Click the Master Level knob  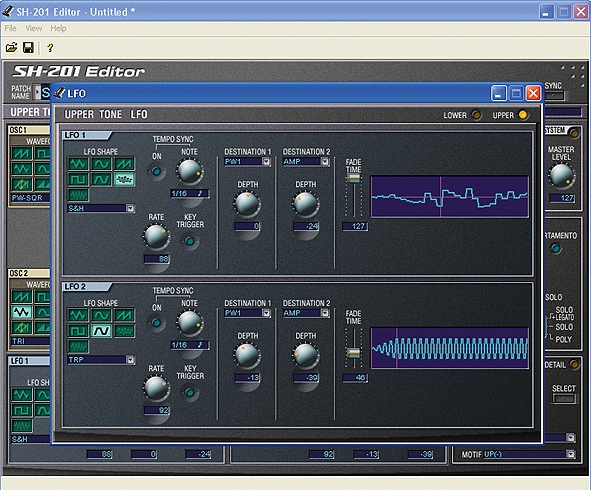(561, 176)
